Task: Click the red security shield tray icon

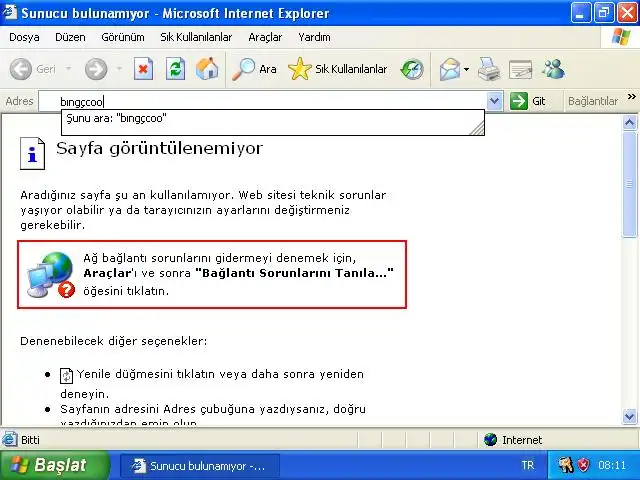Action: (x=584, y=465)
